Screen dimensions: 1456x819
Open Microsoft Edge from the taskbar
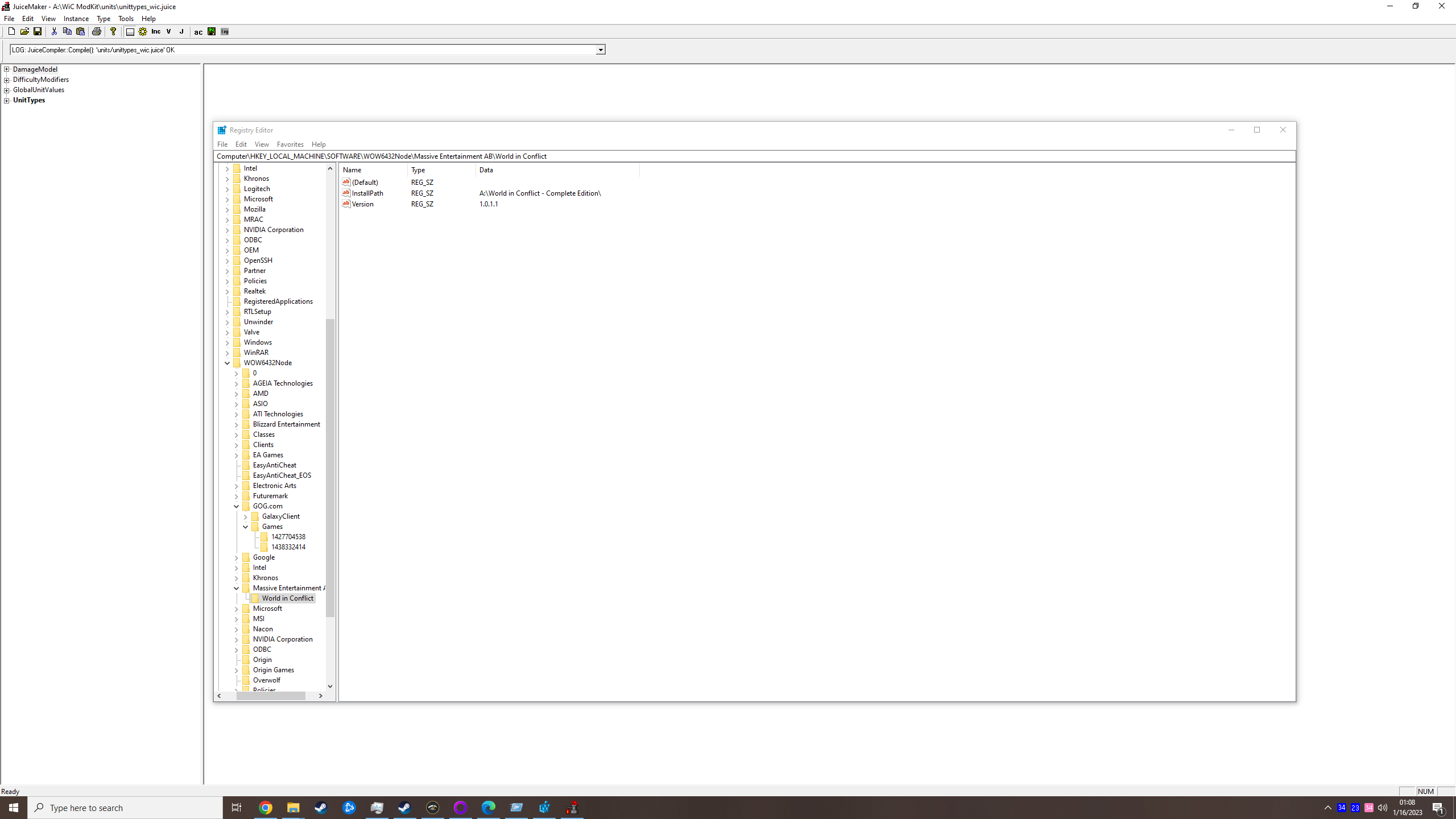click(488, 808)
